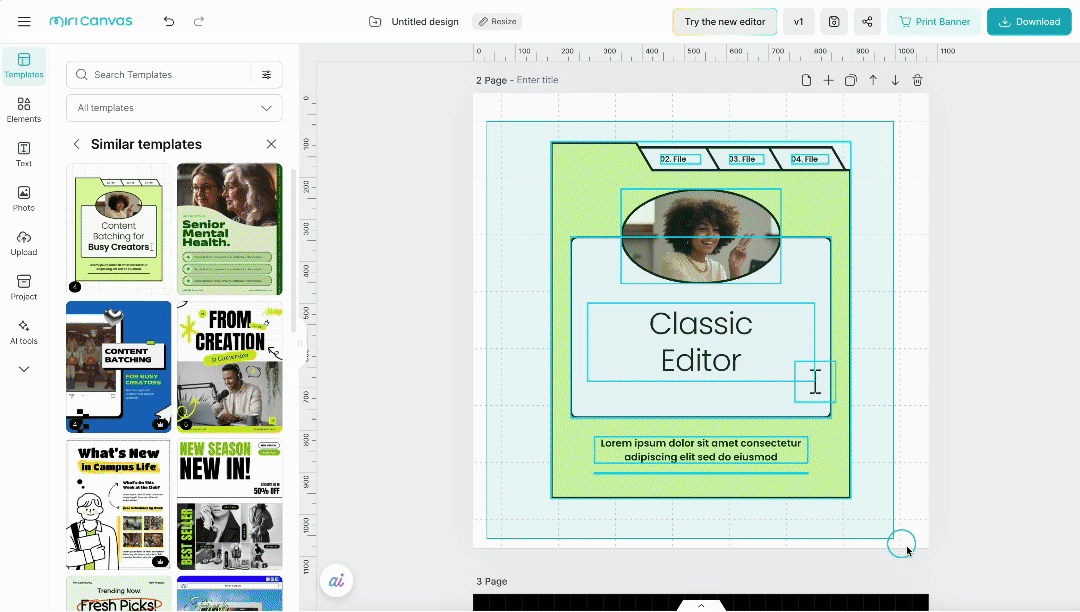This screenshot has height=612, width=1080.
Task: Open the hamburger main menu
Action: [x=24, y=21]
